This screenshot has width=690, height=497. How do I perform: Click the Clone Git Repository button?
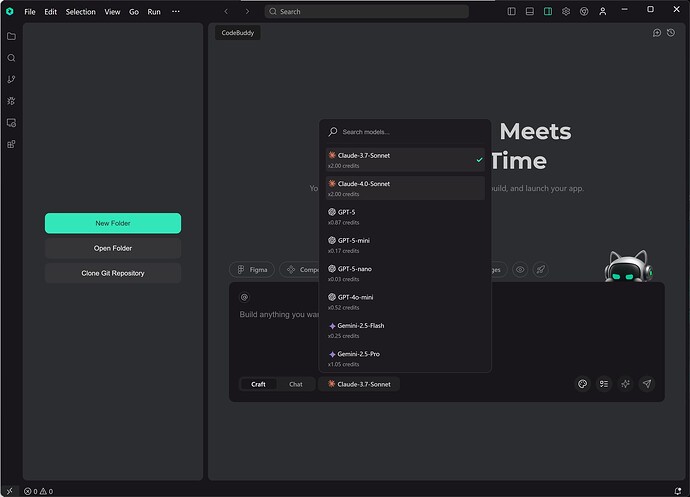click(113, 273)
